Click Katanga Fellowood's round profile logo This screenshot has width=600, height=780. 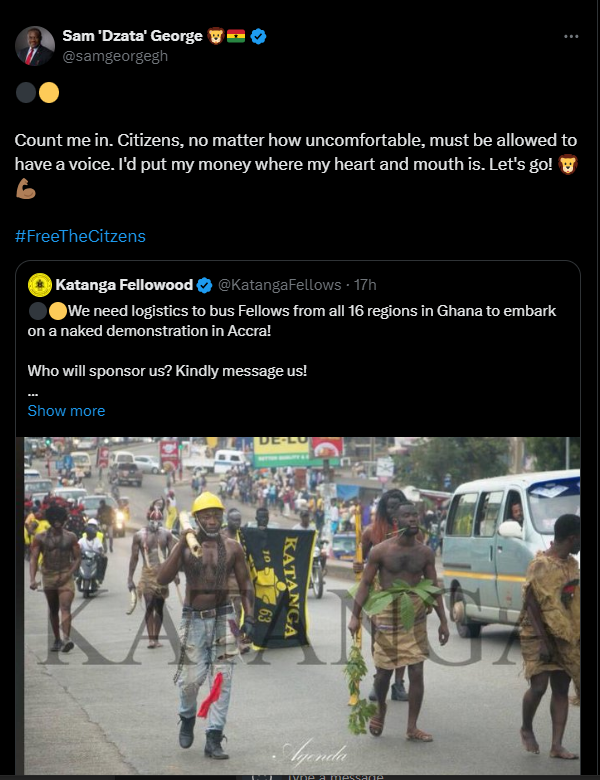40,285
